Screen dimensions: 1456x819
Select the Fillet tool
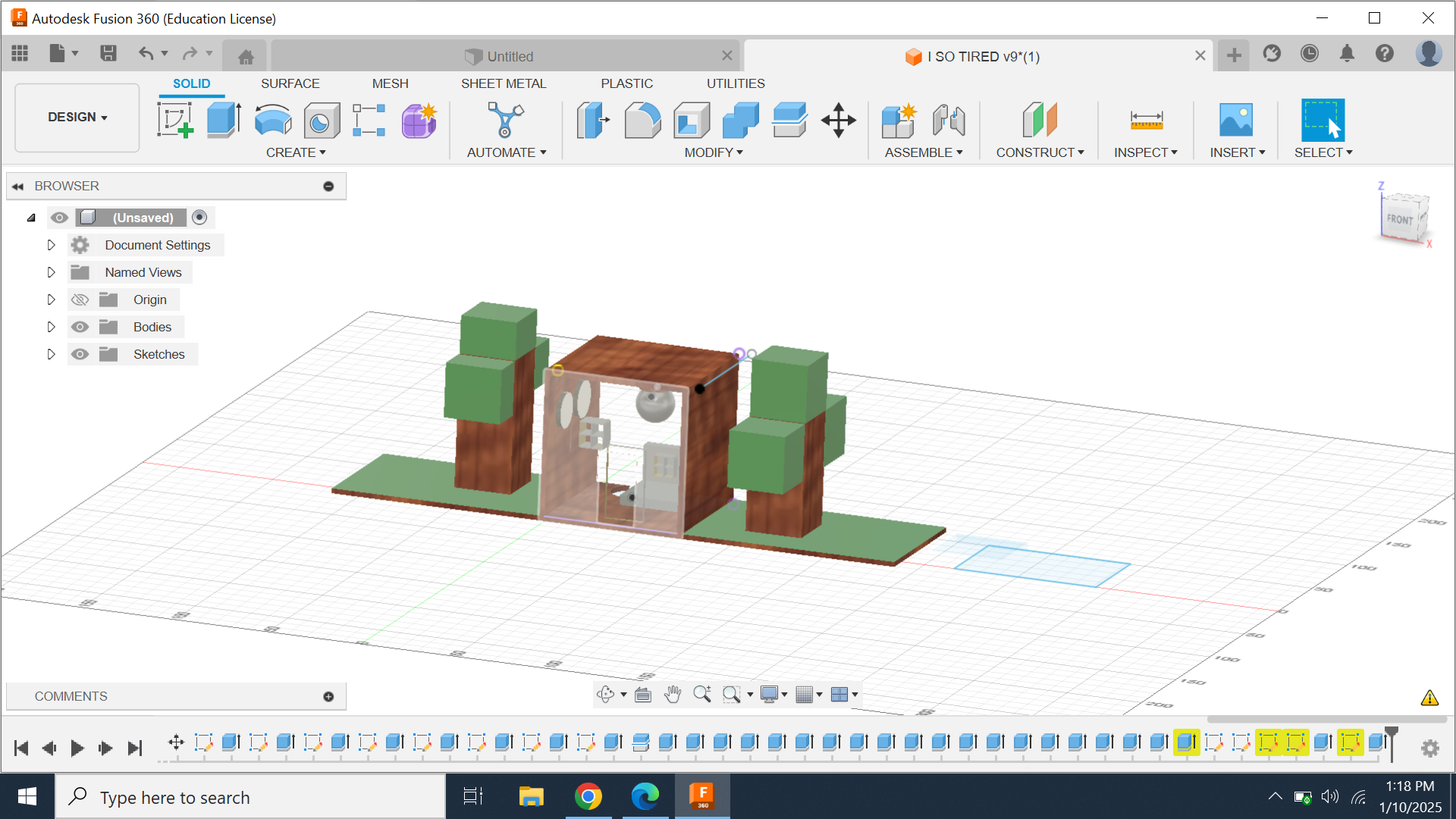[x=642, y=120]
